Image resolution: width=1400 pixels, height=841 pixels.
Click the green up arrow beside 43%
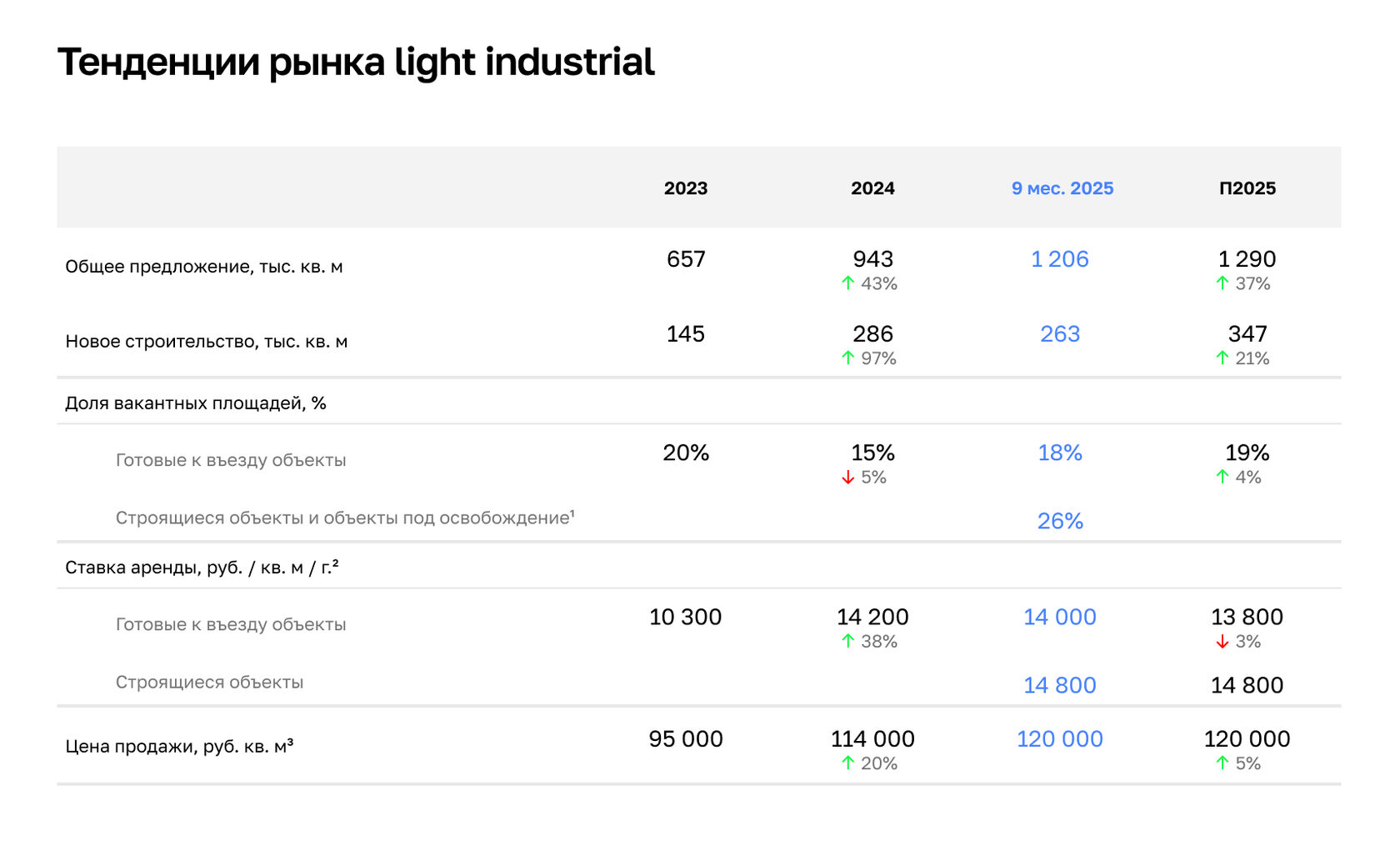tap(848, 283)
